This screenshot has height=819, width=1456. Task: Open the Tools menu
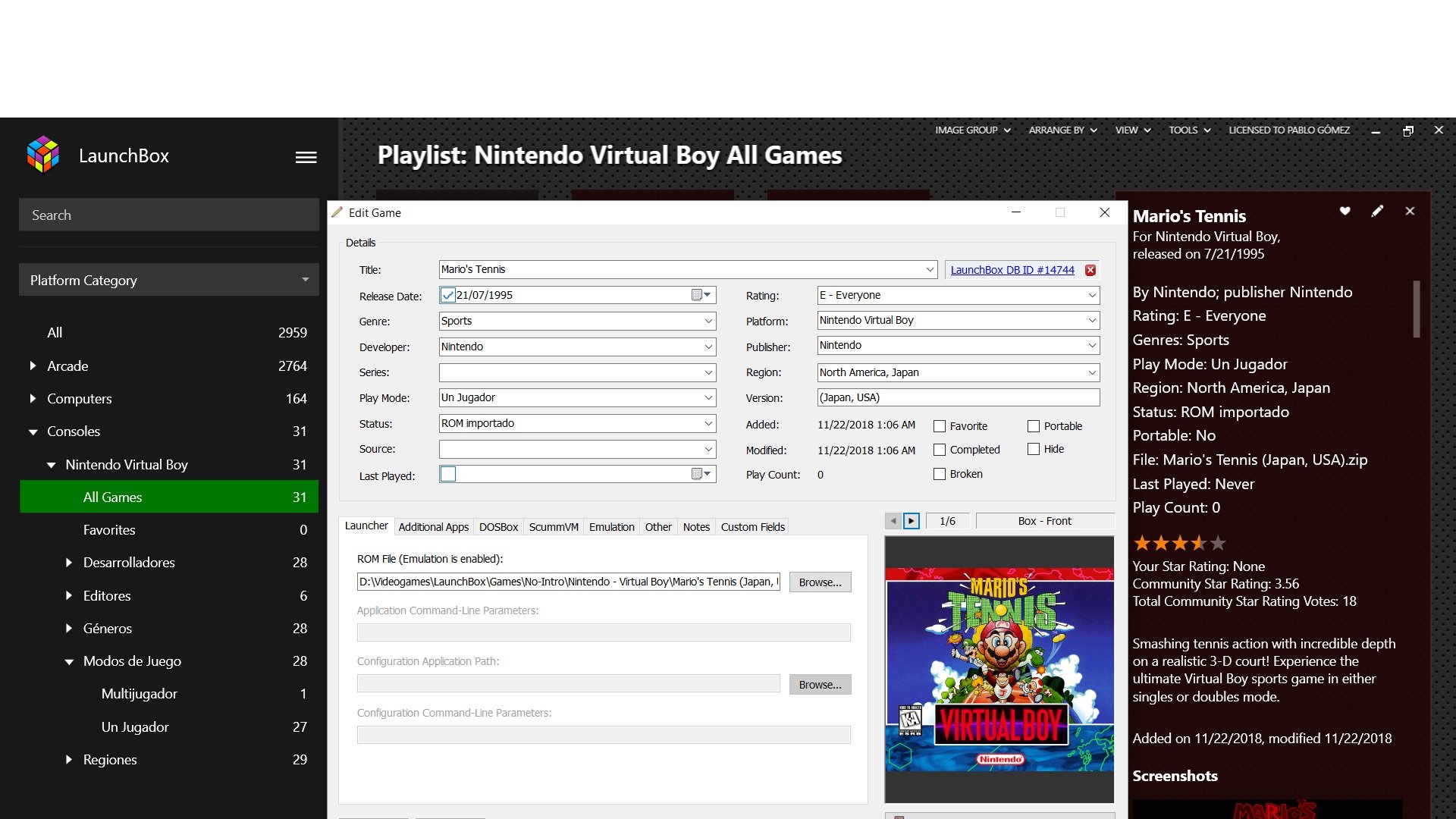[x=1190, y=130]
